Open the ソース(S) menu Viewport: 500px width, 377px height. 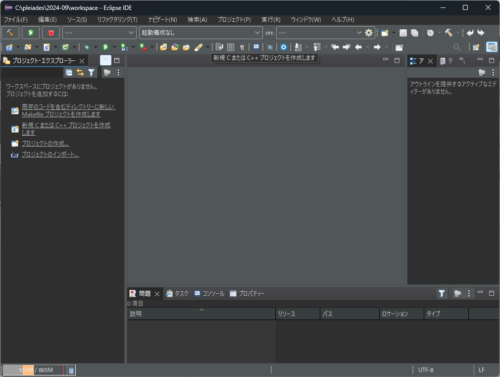coord(77,20)
